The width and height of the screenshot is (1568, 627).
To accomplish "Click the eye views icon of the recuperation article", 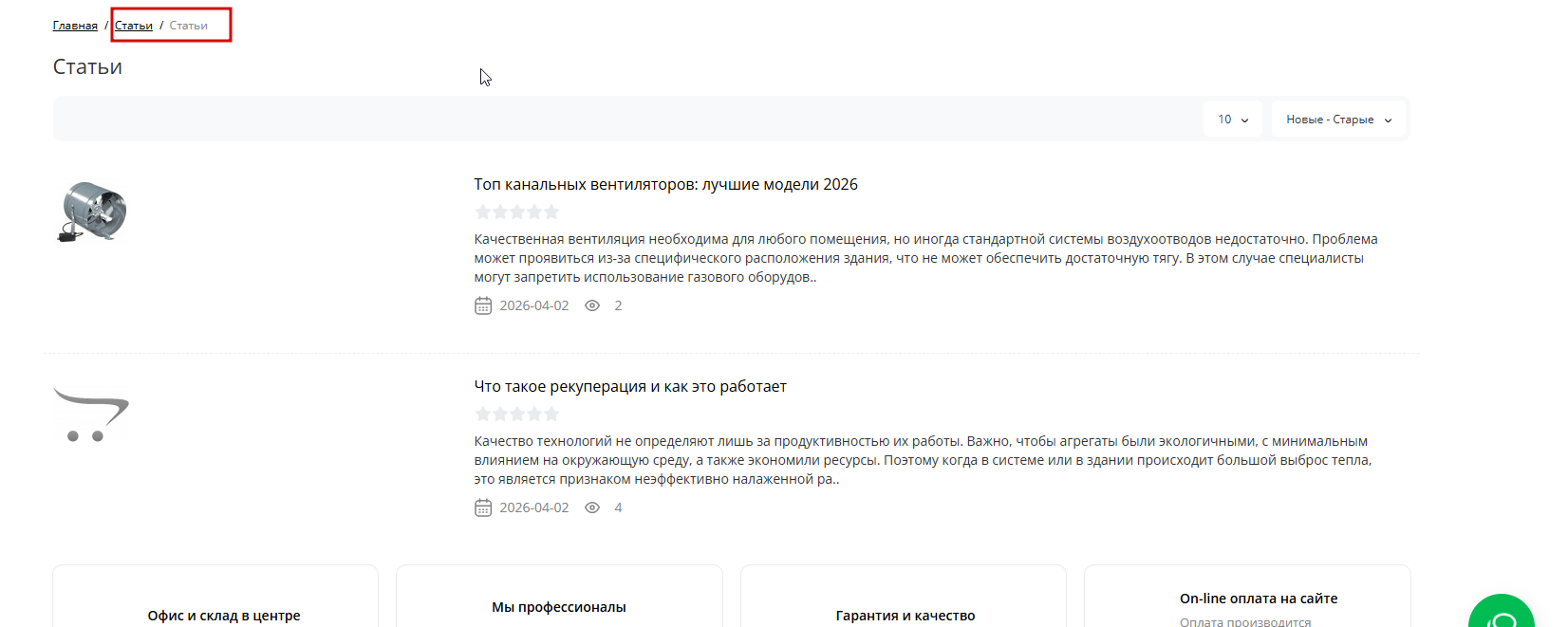I will click(592, 507).
